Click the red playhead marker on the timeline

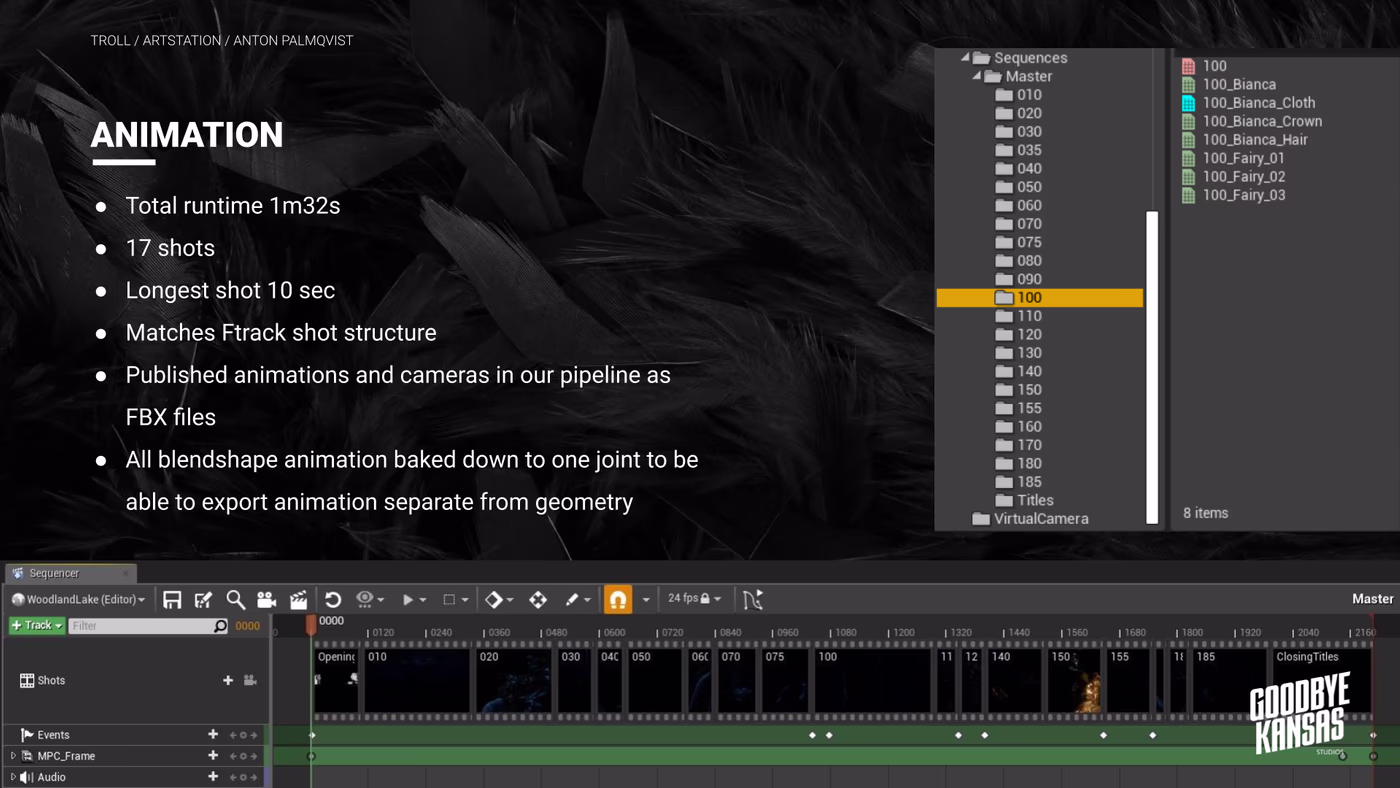(311, 624)
